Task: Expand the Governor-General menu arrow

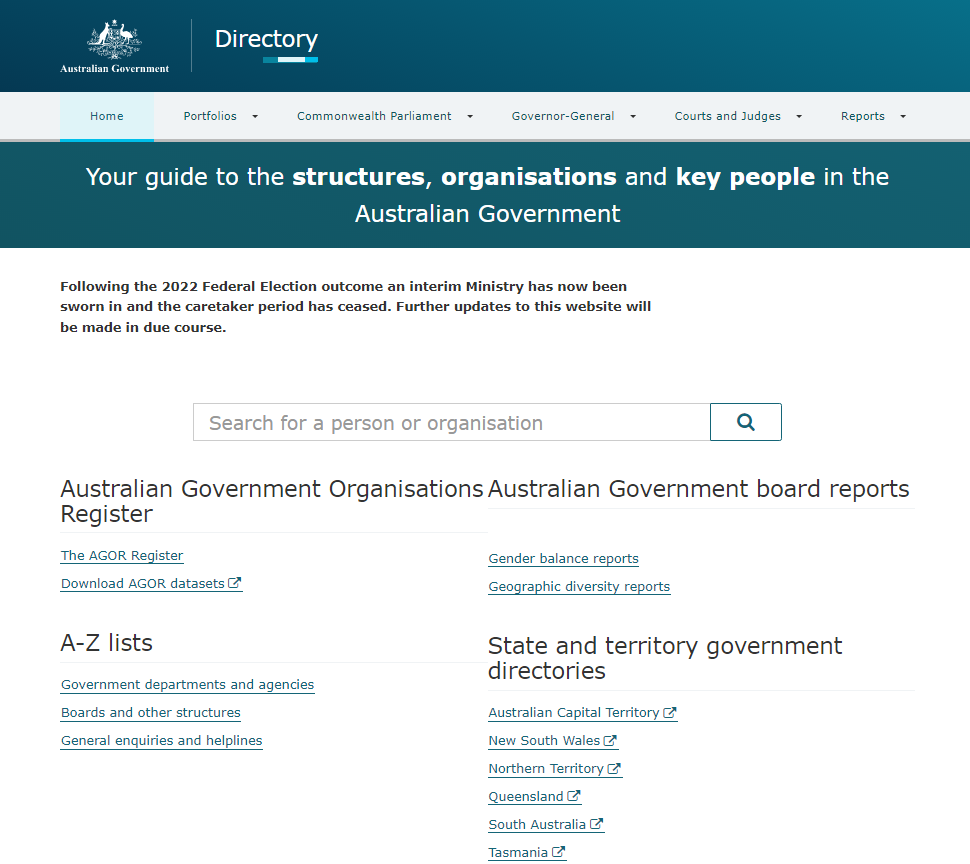Action: coord(633,117)
